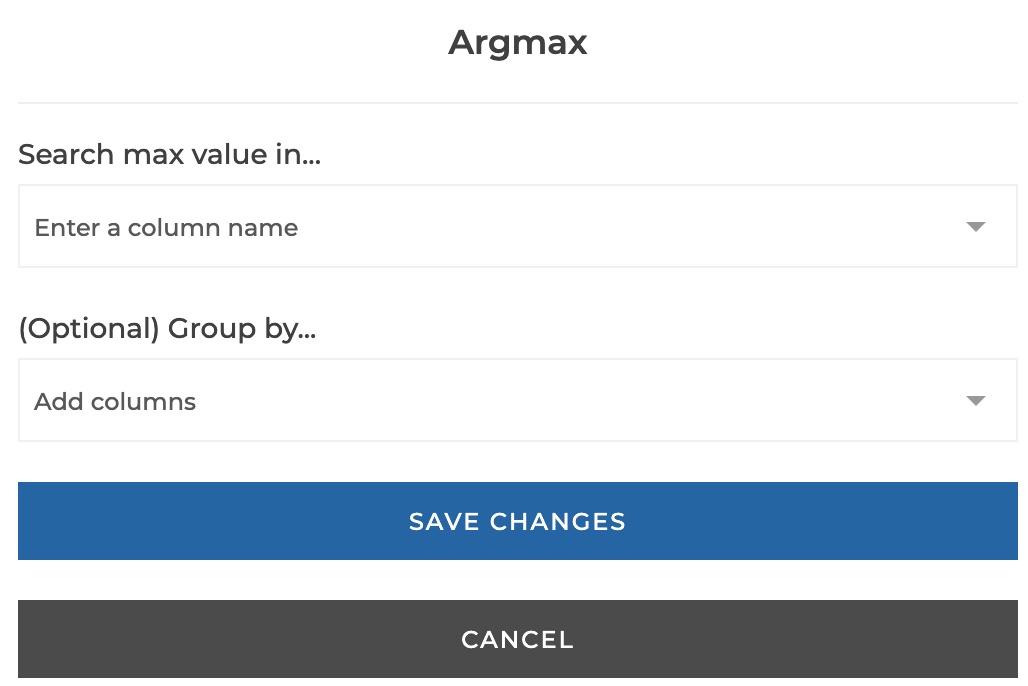Click the 'Enter a column name' input field

[400, 226]
